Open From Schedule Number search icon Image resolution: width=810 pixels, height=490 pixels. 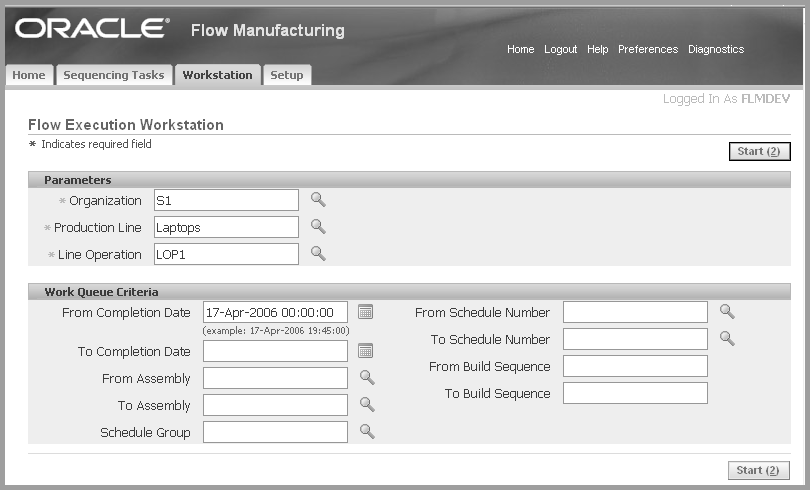pos(727,311)
